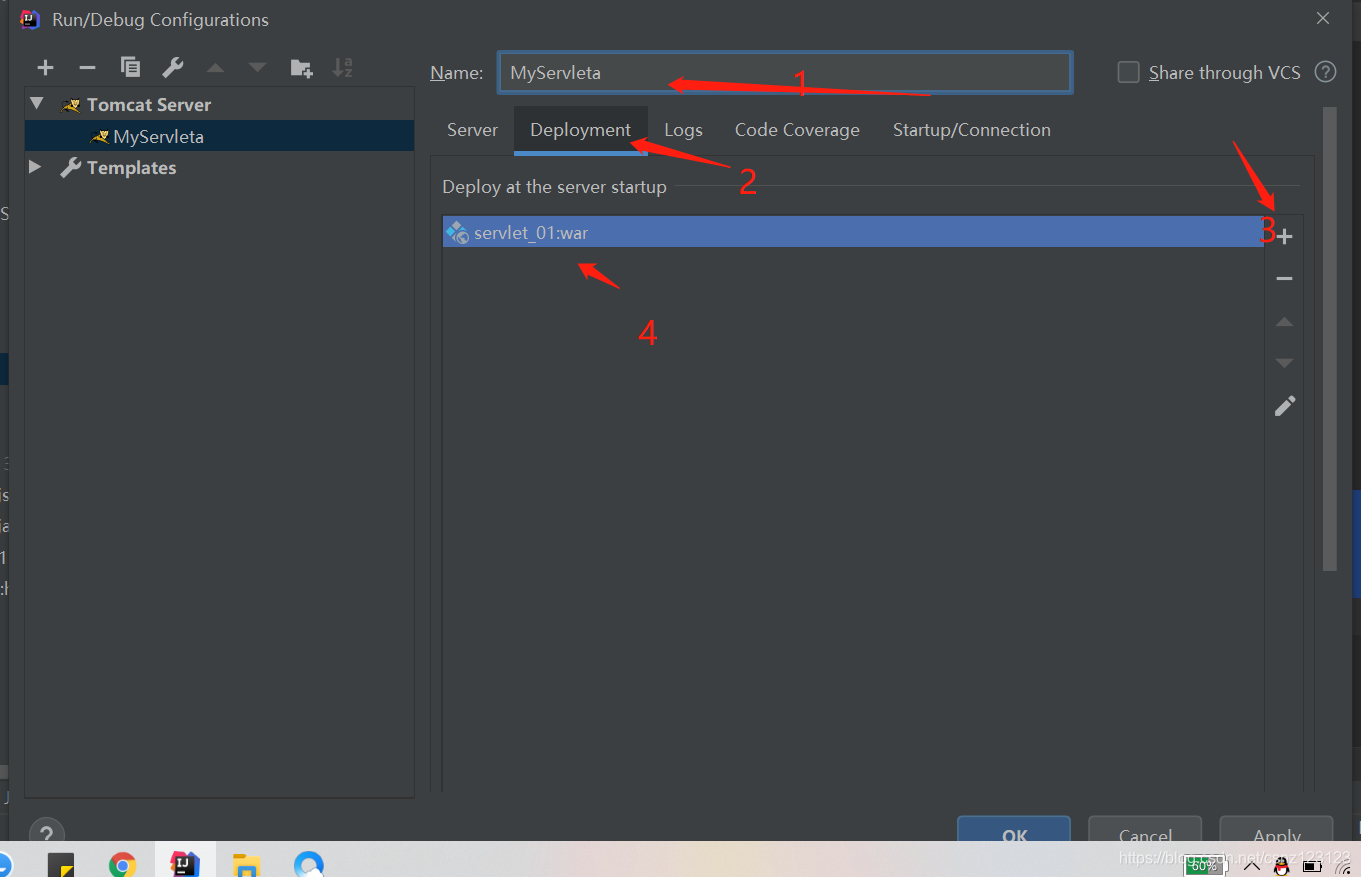Add a new run configuration
This screenshot has height=877, width=1361.
(x=45, y=68)
